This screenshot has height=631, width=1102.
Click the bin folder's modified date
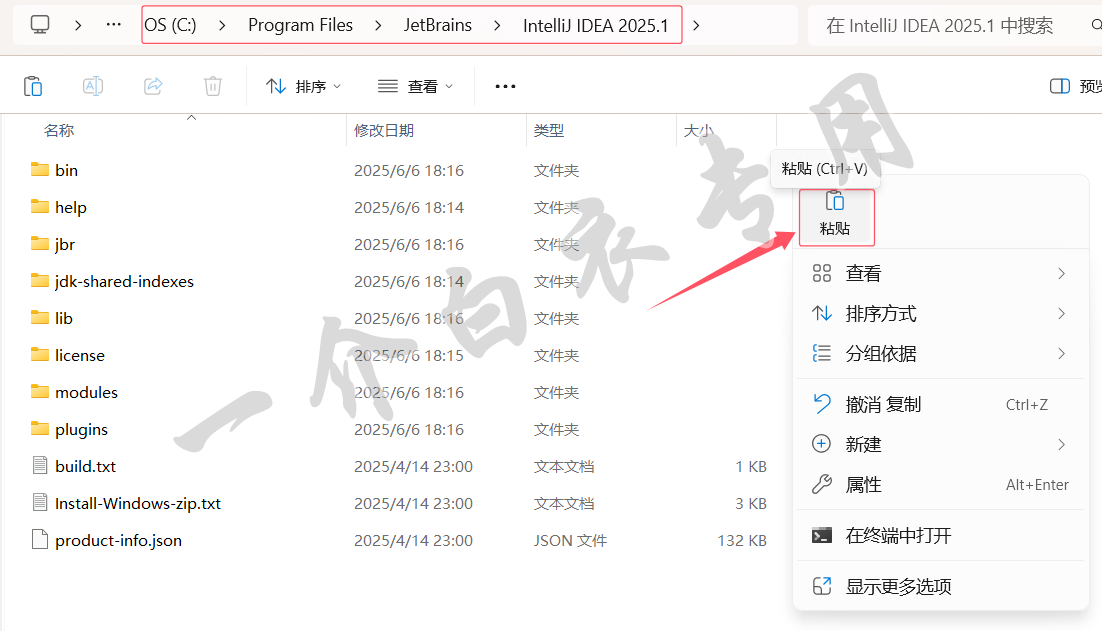click(409, 170)
